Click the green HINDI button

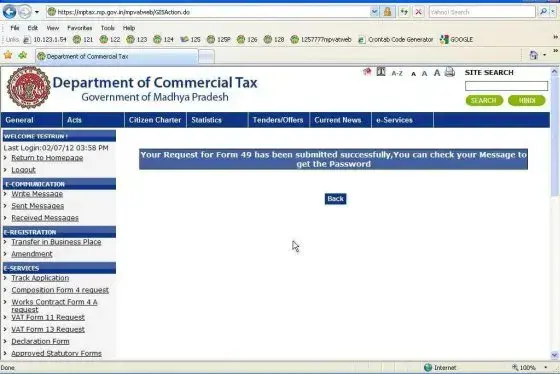527,100
